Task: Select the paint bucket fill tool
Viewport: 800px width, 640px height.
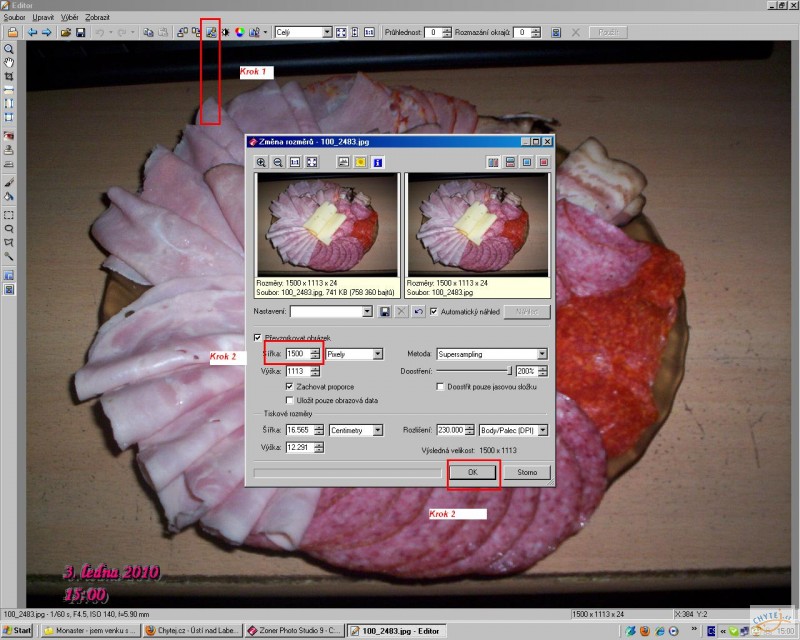Action: click(9, 196)
